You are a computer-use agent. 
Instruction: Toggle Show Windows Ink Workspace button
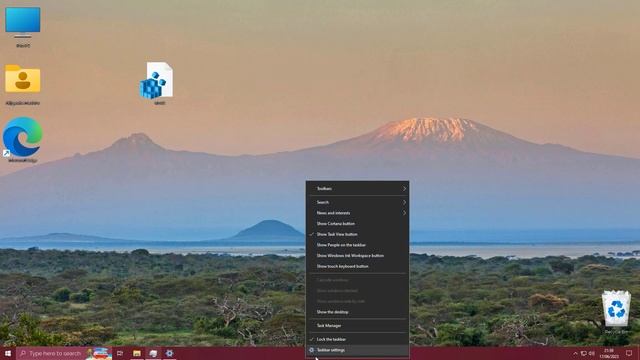click(357, 256)
